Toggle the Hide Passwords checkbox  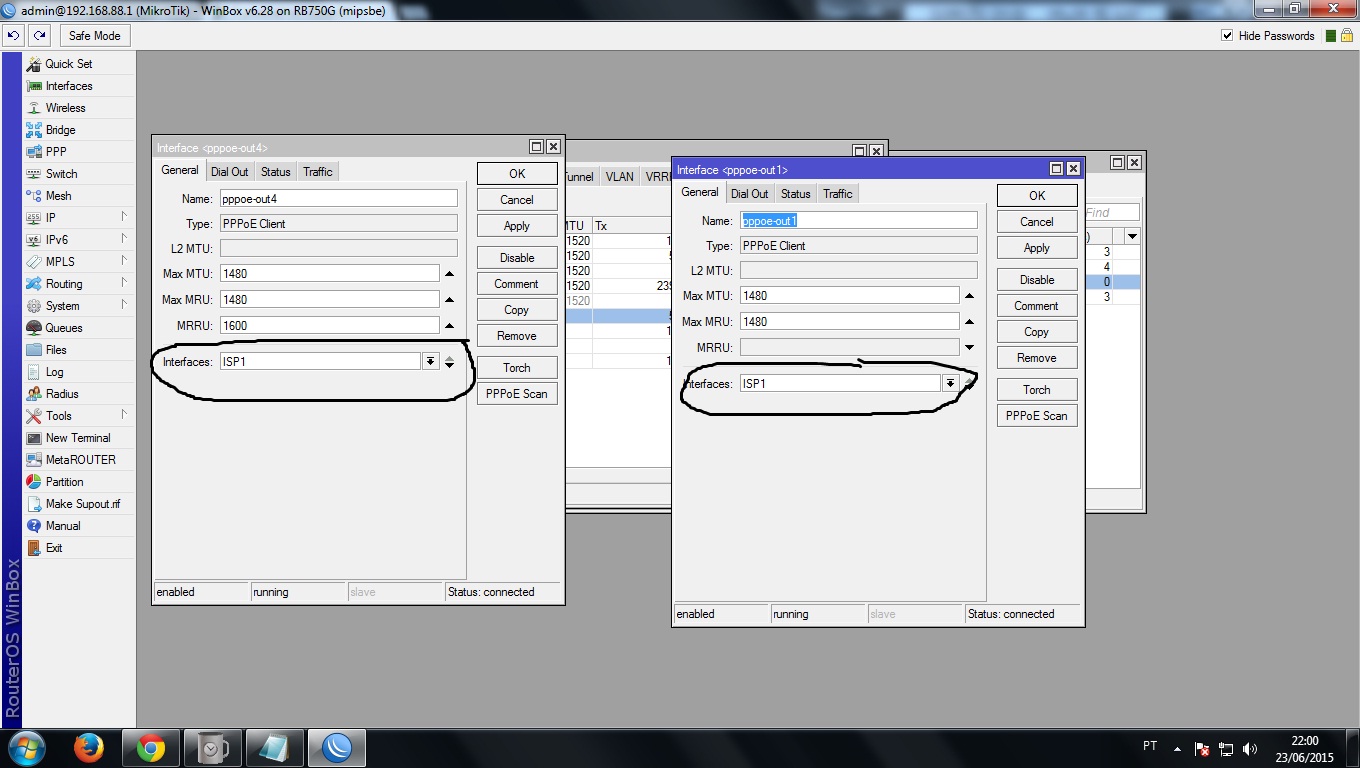click(x=1227, y=36)
